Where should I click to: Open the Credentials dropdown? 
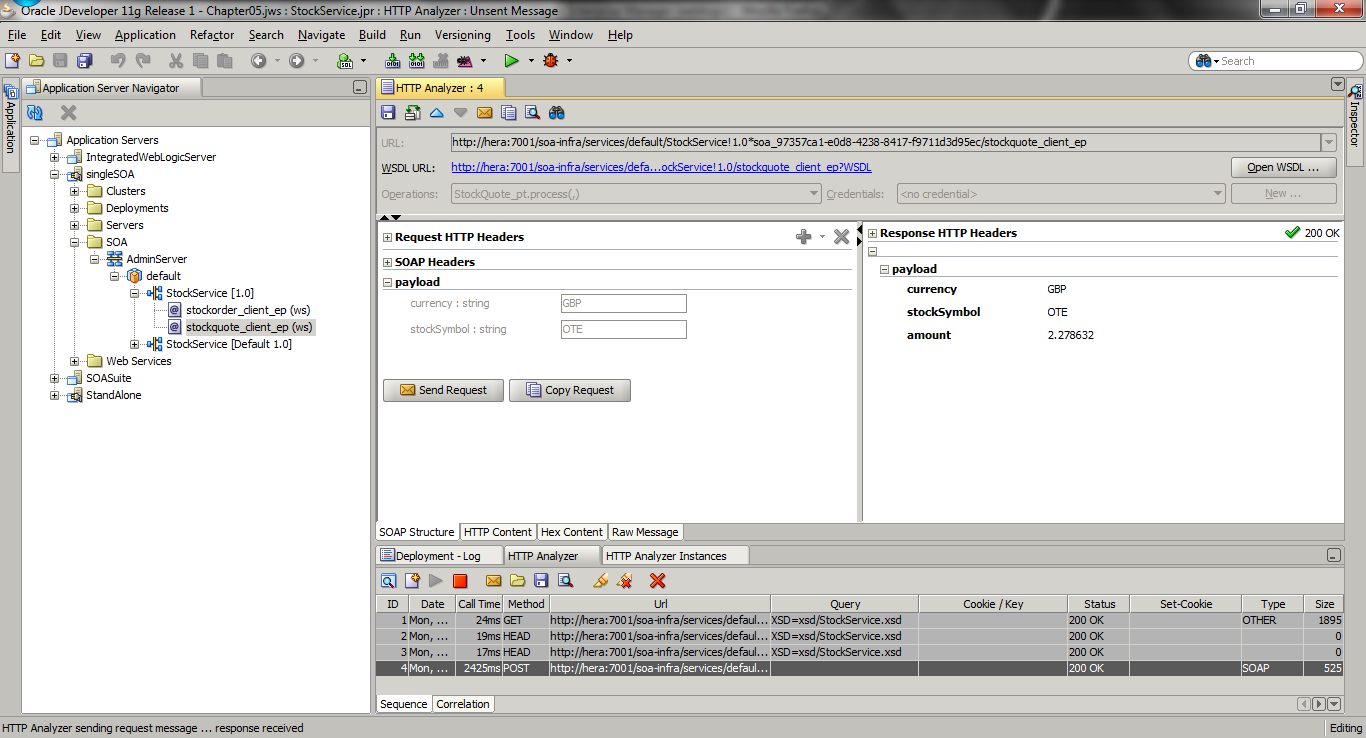coord(1218,194)
